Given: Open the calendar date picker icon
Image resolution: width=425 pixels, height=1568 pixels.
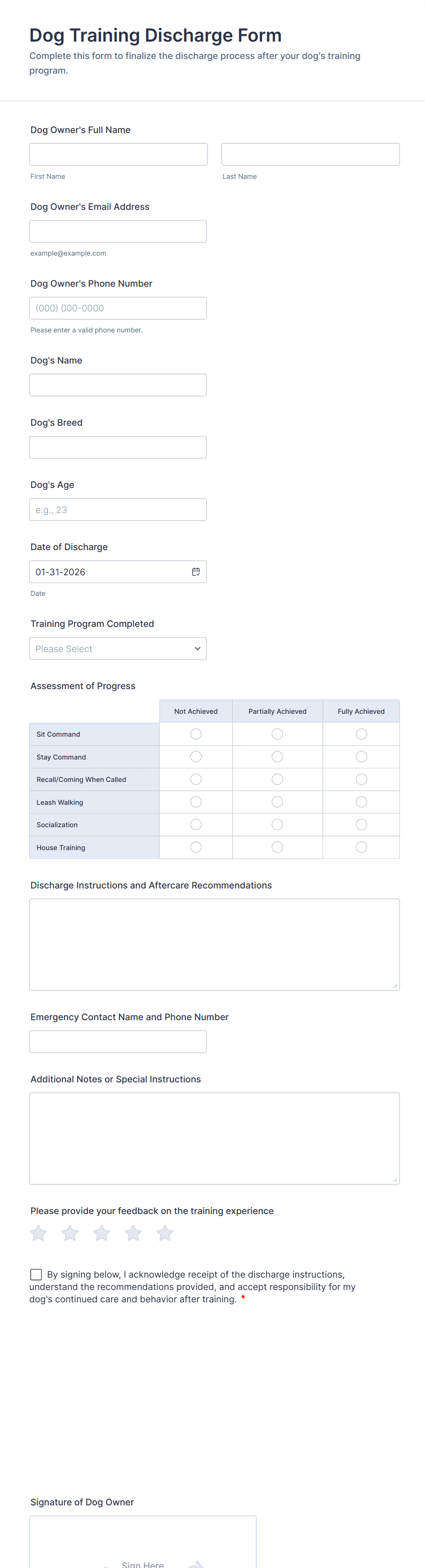Looking at the screenshot, I should (196, 572).
